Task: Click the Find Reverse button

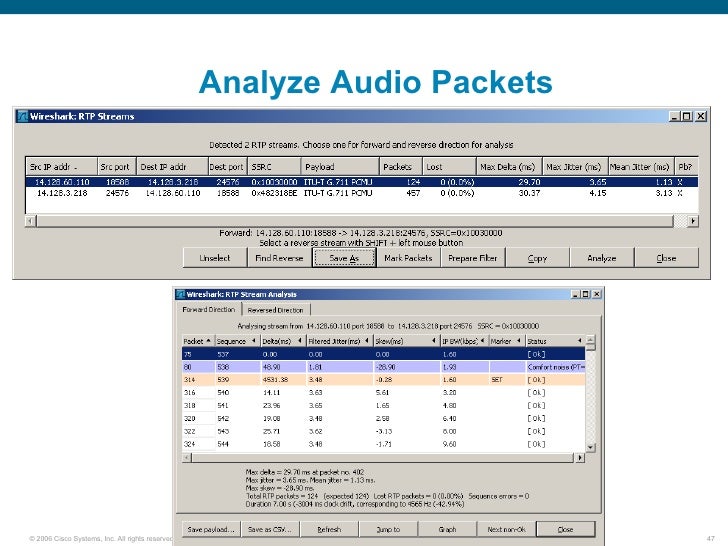Action: [x=279, y=258]
